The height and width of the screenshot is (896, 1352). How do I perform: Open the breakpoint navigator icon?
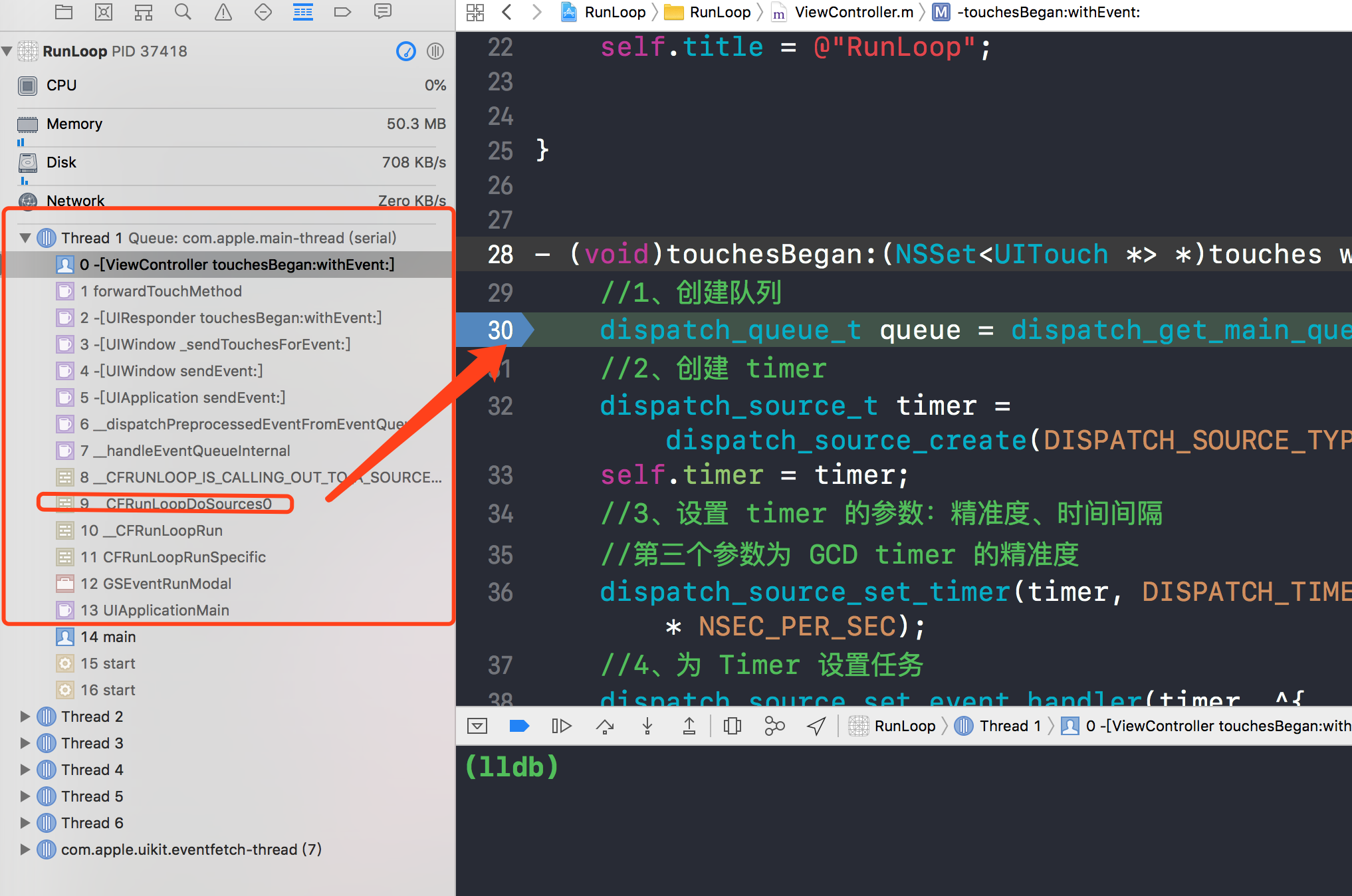point(342,12)
